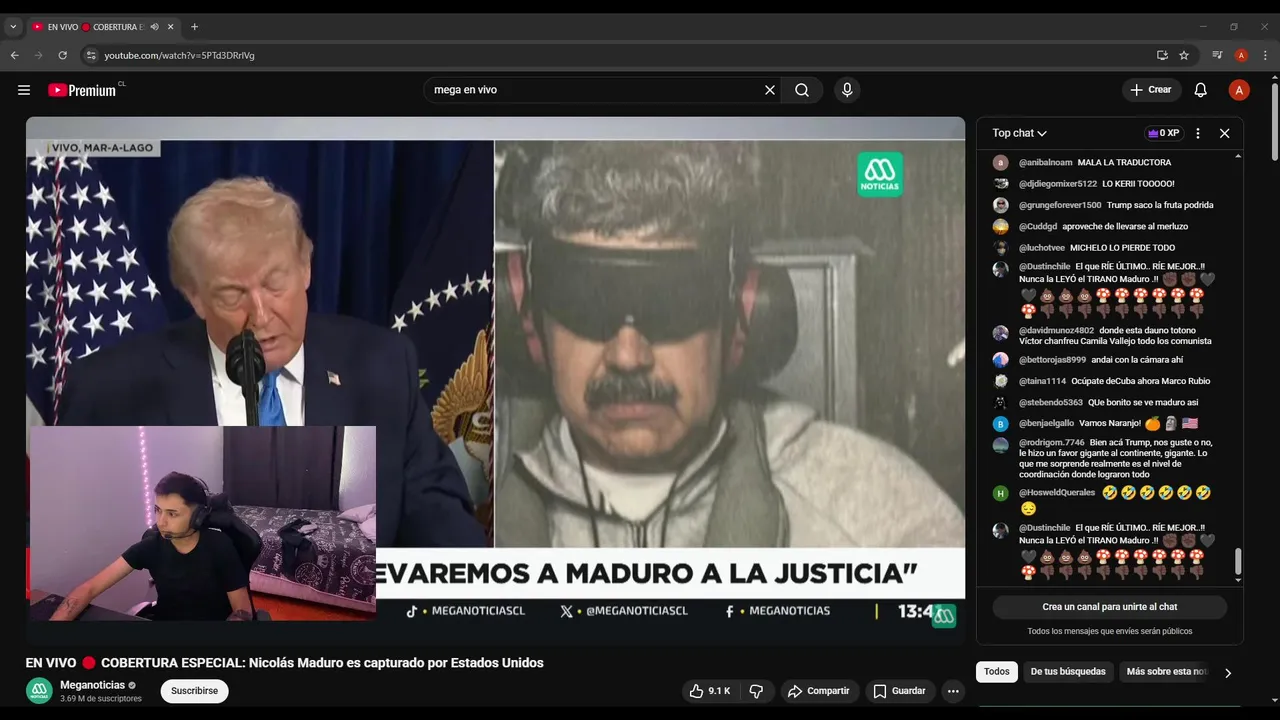
Task: Click 'Todos los mensajes que envíes serán públicos'
Action: coord(1110,631)
